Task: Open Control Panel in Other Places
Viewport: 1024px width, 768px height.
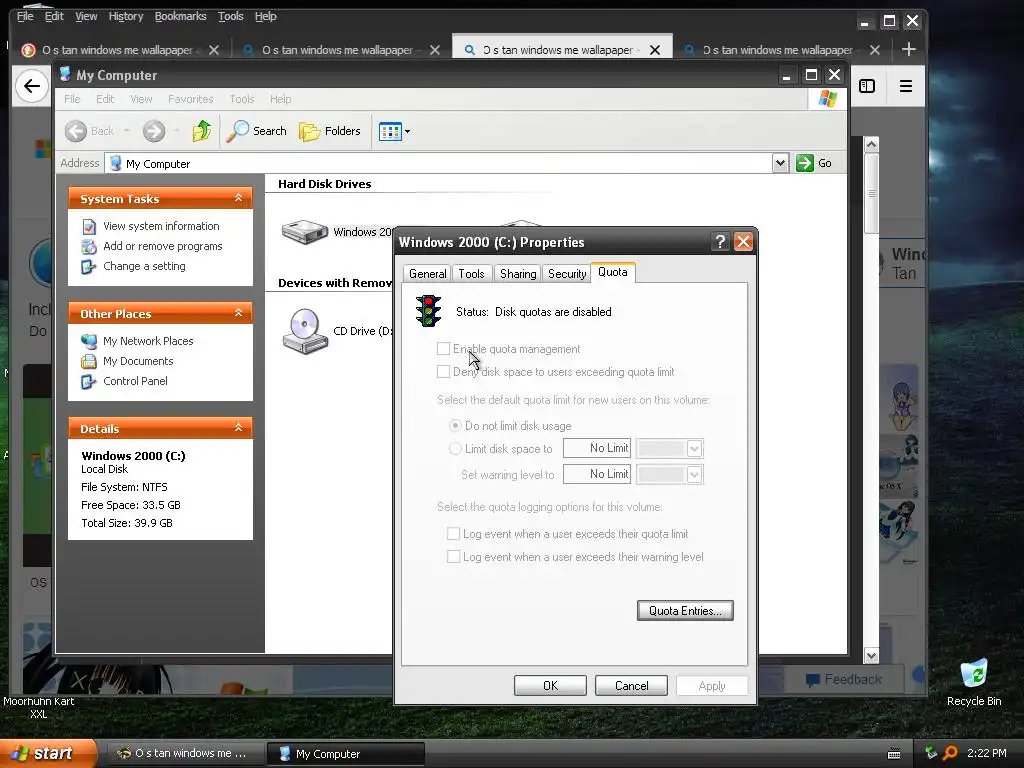Action: coord(135,381)
